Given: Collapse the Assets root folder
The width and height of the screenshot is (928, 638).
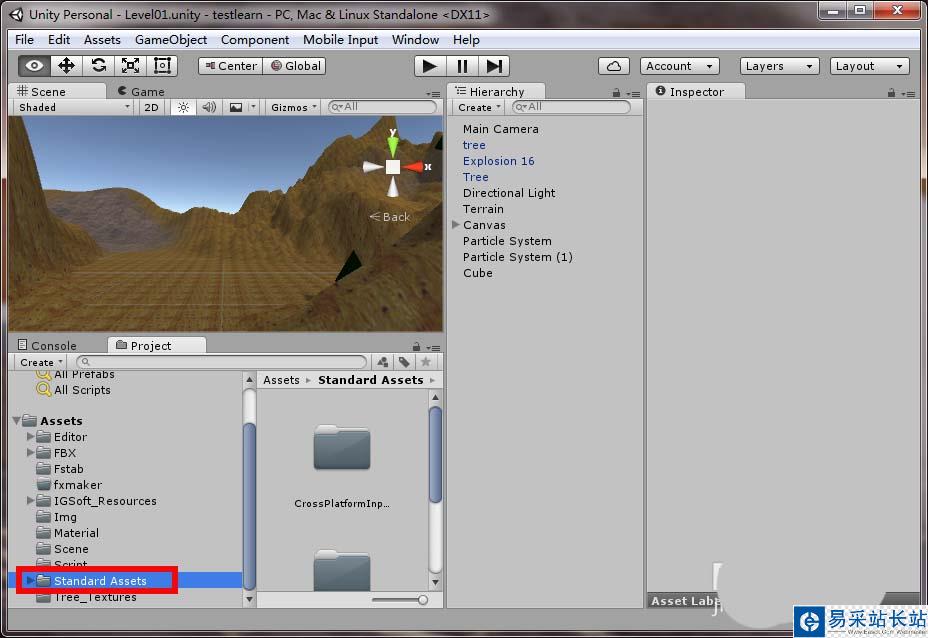Looking at the screenshot, I should (x=16, y=421).
